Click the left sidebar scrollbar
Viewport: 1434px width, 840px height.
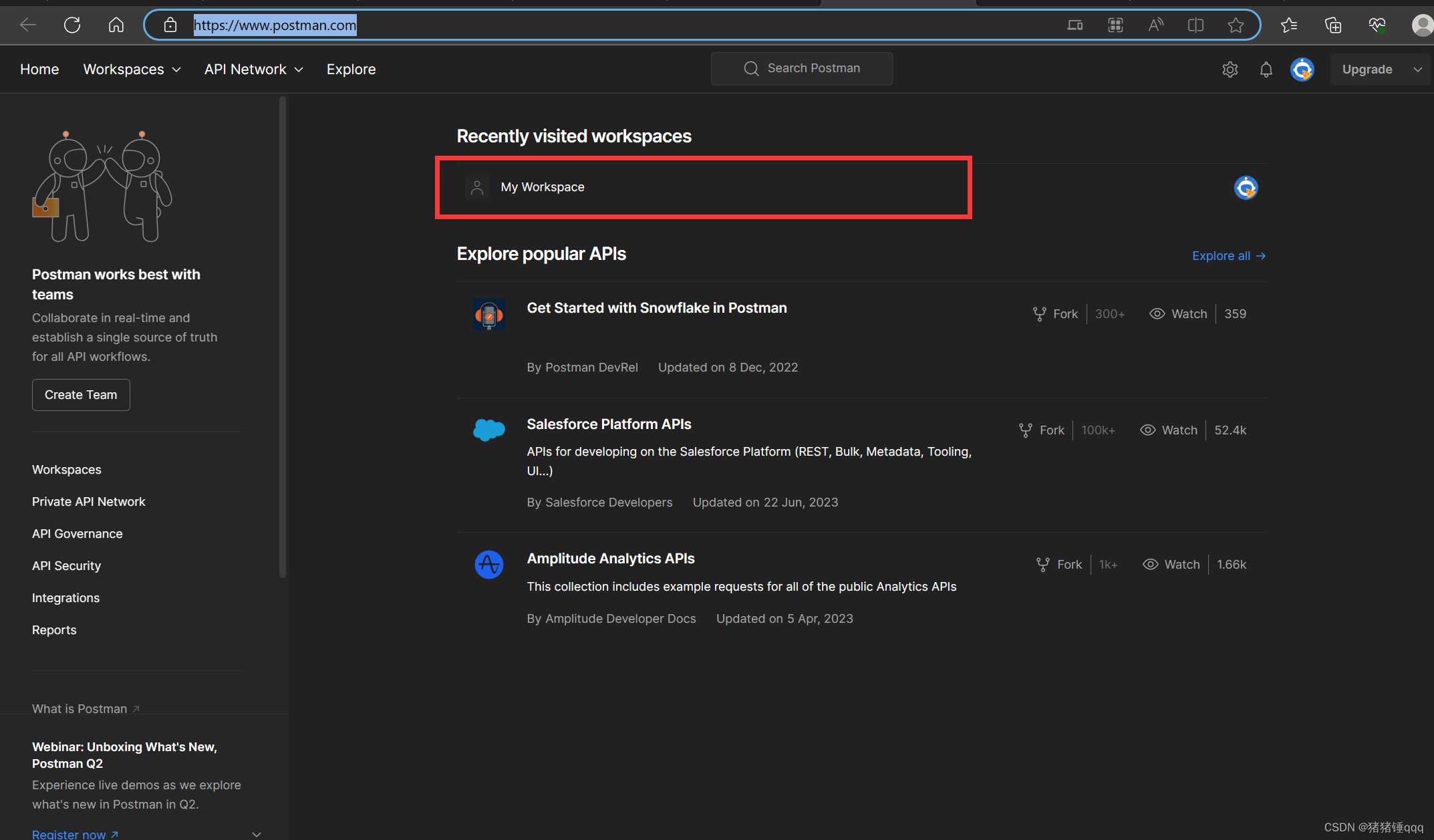[x=283, y=337]
